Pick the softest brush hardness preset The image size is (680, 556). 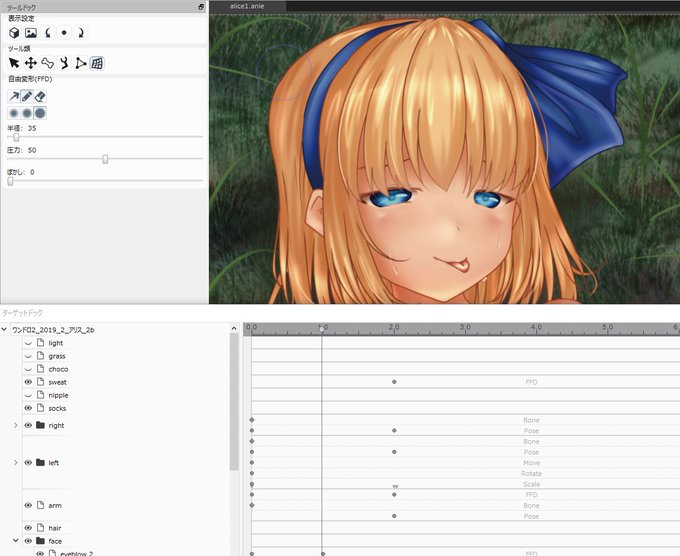click(14, 114)
